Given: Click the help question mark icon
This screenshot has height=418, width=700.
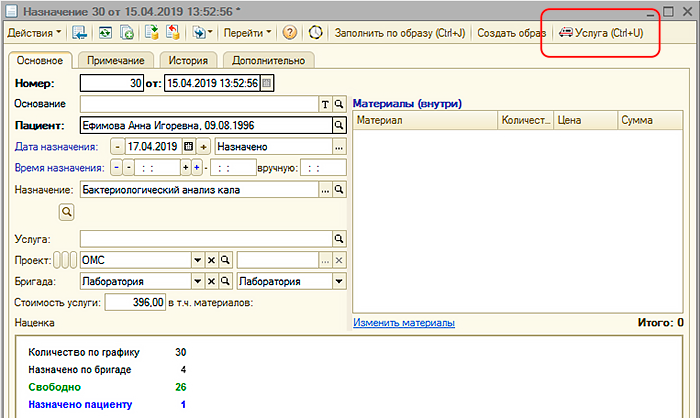Looking at the screenshot, I should [x=290, y=33].
